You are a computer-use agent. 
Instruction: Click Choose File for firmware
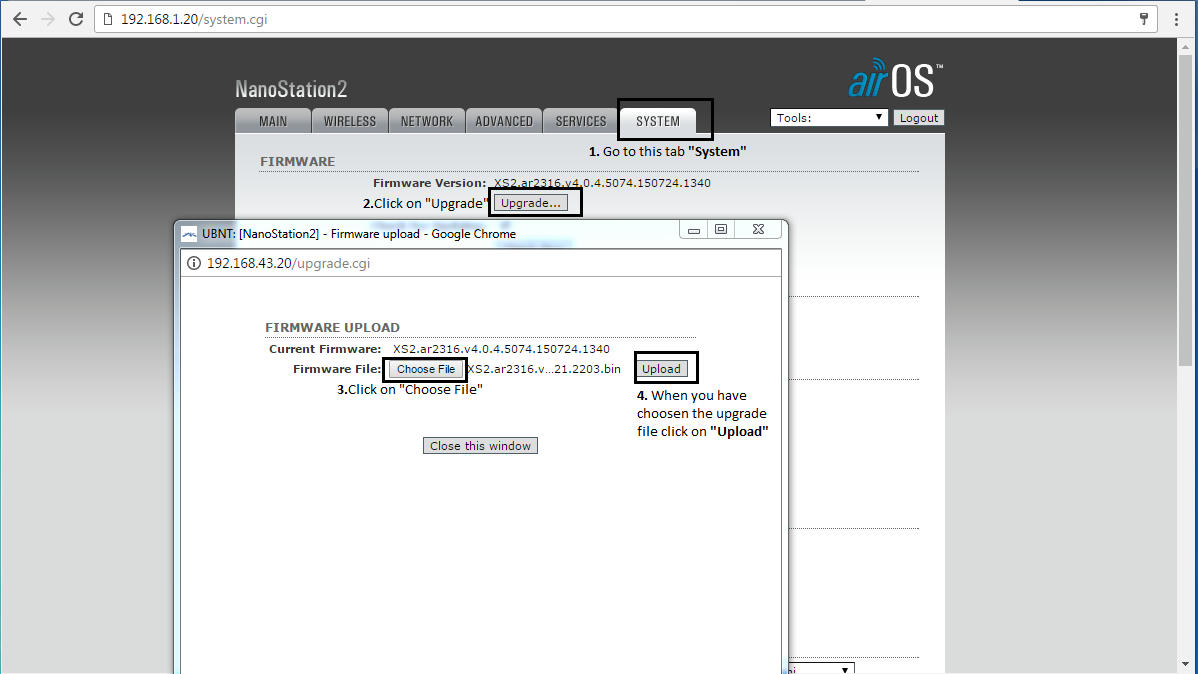tap(426, 369)
